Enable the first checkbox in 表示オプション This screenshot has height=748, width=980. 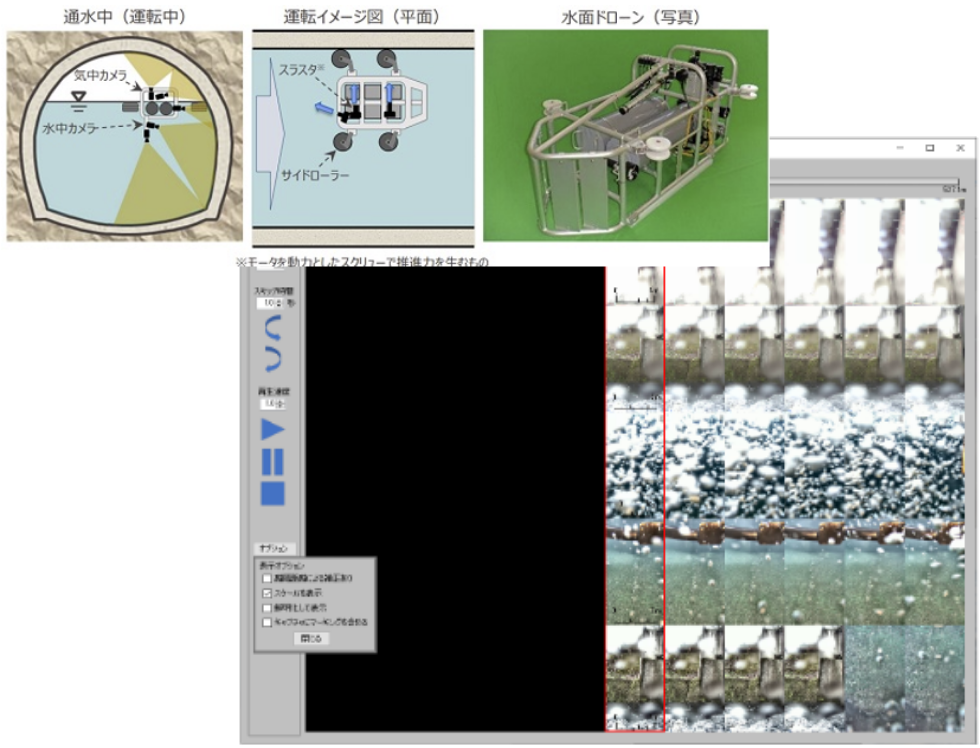click(266, 578)
